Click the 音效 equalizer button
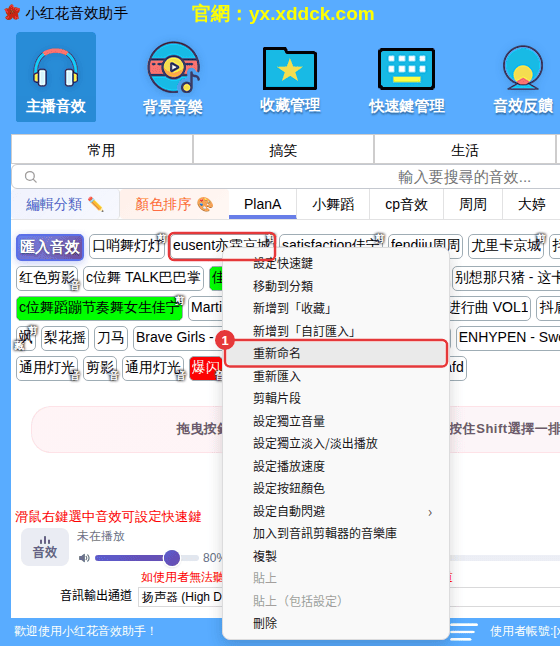 point(45,547)
